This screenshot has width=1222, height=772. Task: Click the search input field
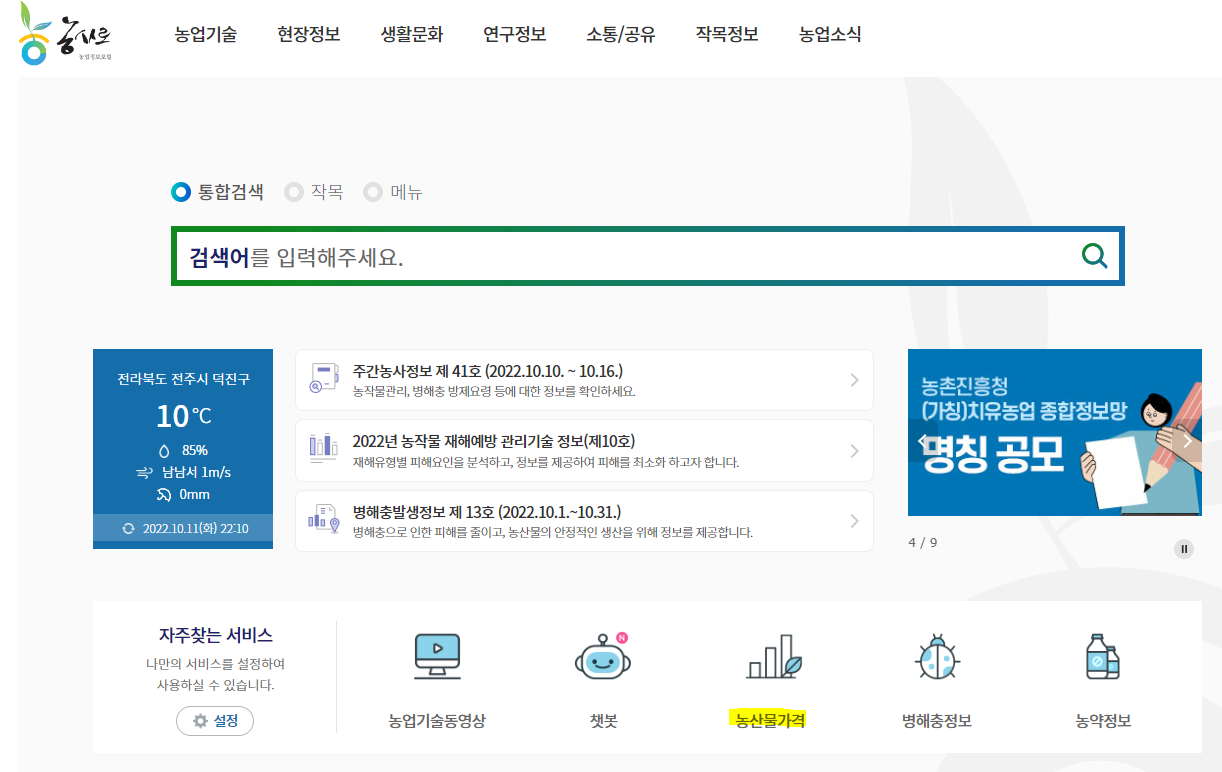(x=600, y=256)
